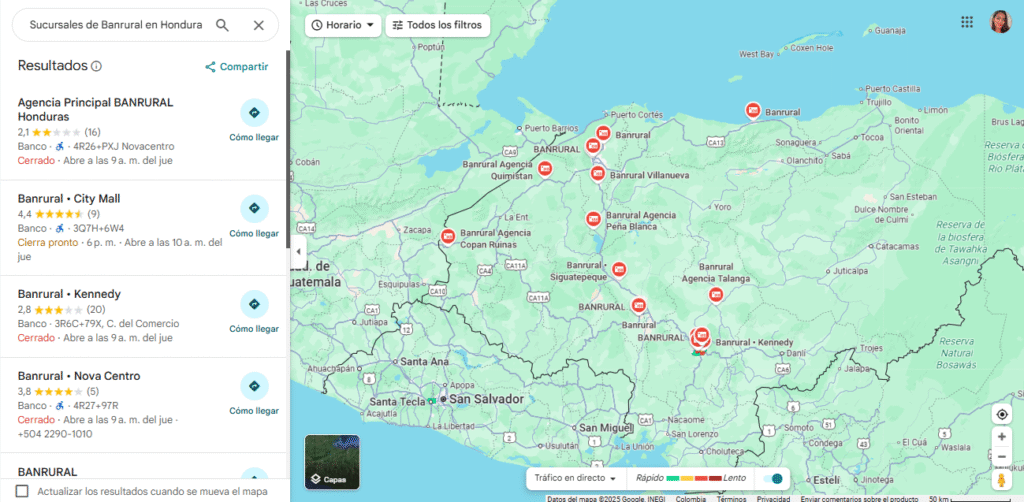Click the my location target button
This screenshot has height=502, width=1024.
coord(1002,415)
